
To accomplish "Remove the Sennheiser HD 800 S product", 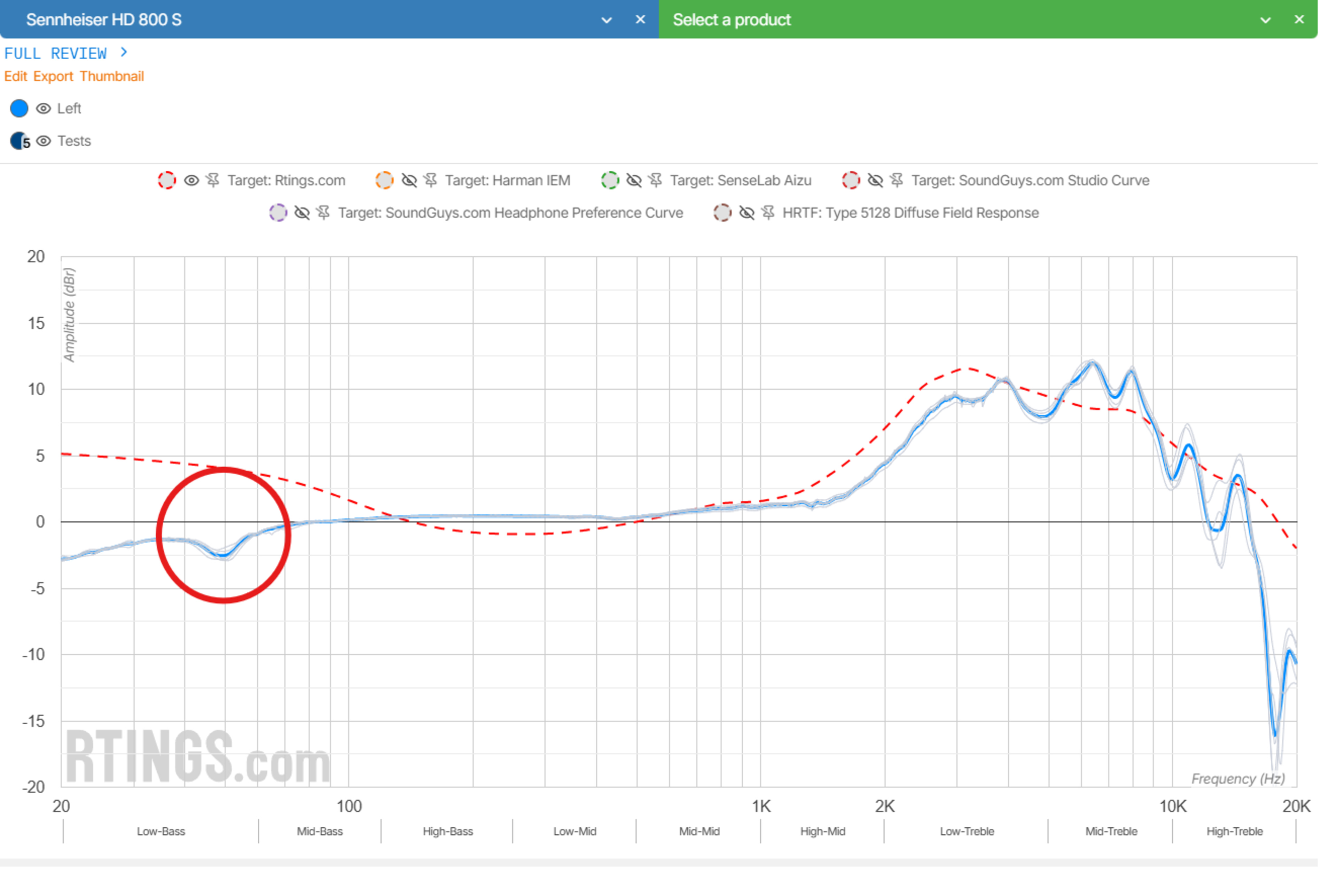I will [x=641, y=20].
